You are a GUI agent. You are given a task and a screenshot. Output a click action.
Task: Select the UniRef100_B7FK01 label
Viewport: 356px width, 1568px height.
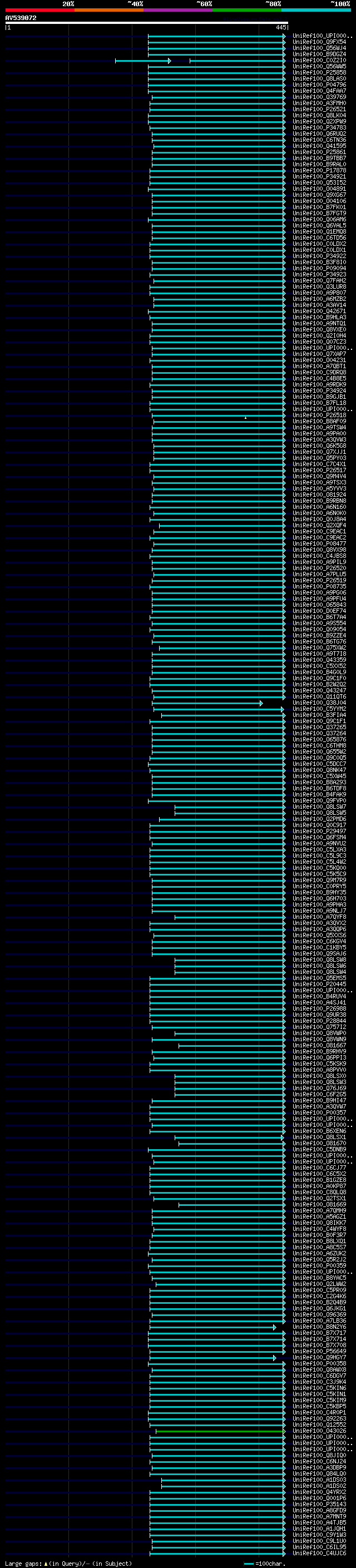click(319, 207)
